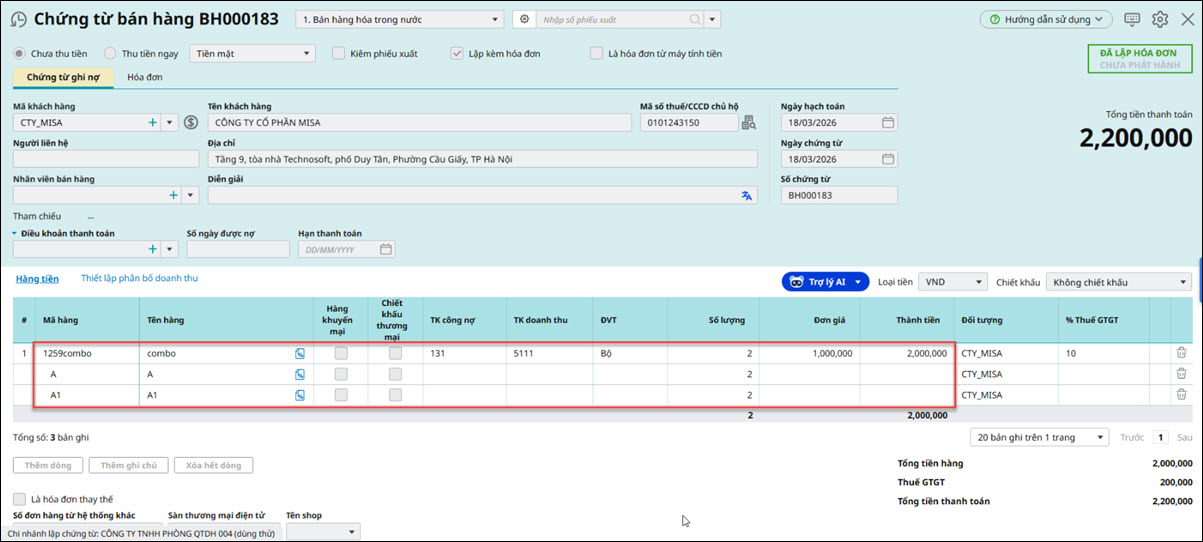Viewport: 1203px width, 542px height.
Task: Open the Thiết lập phân bổ doanh thu tab
Action: [139, 278]
